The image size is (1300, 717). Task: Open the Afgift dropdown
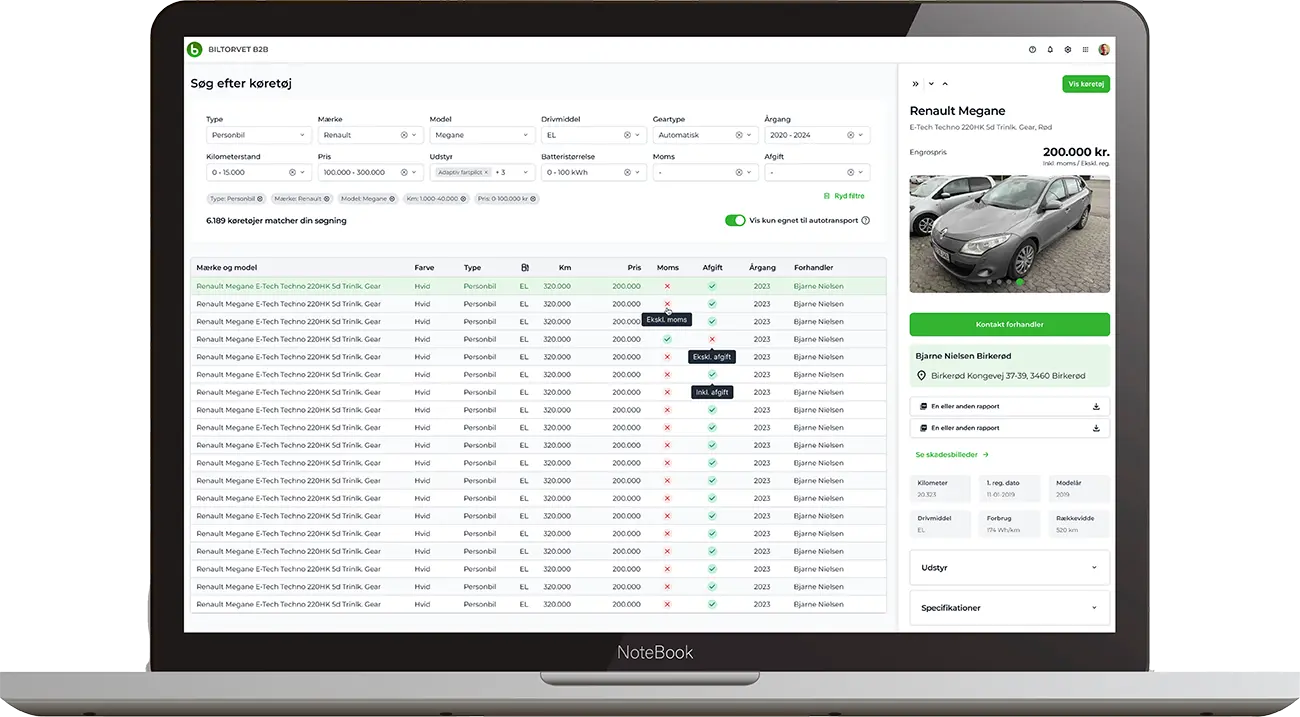tap(817, 172)
